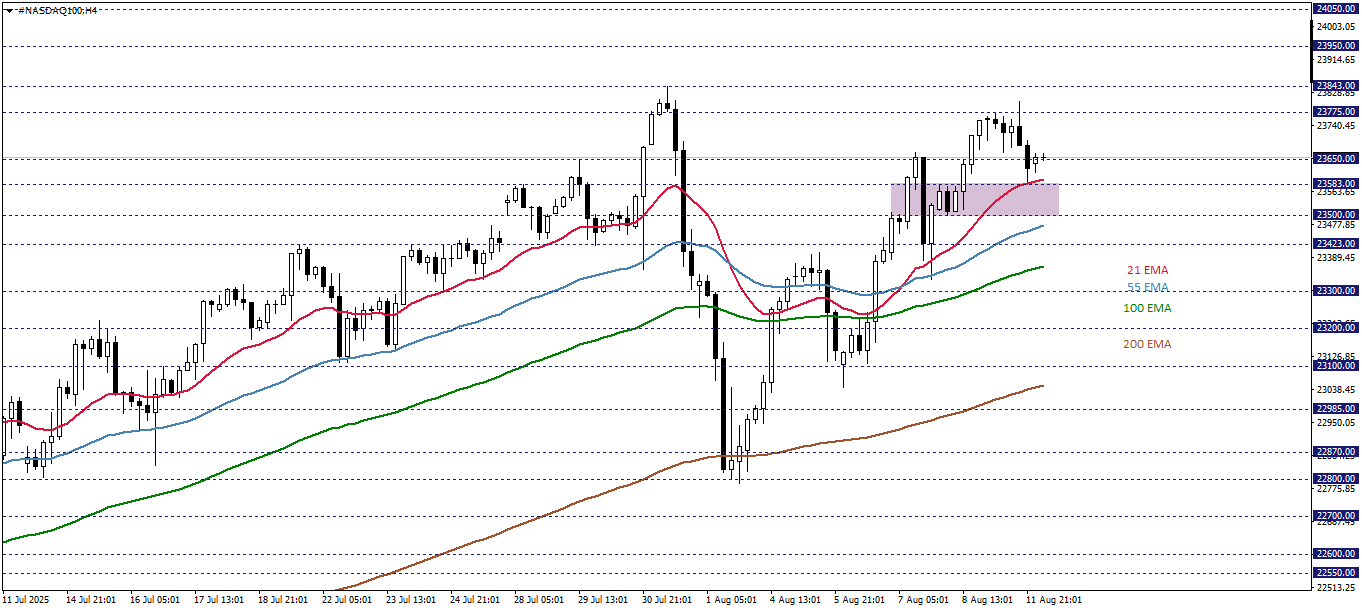Viewport: 1362px width, 611px height.
Task: Click the 28 Jul 05:01 time label
Action: 537,600
